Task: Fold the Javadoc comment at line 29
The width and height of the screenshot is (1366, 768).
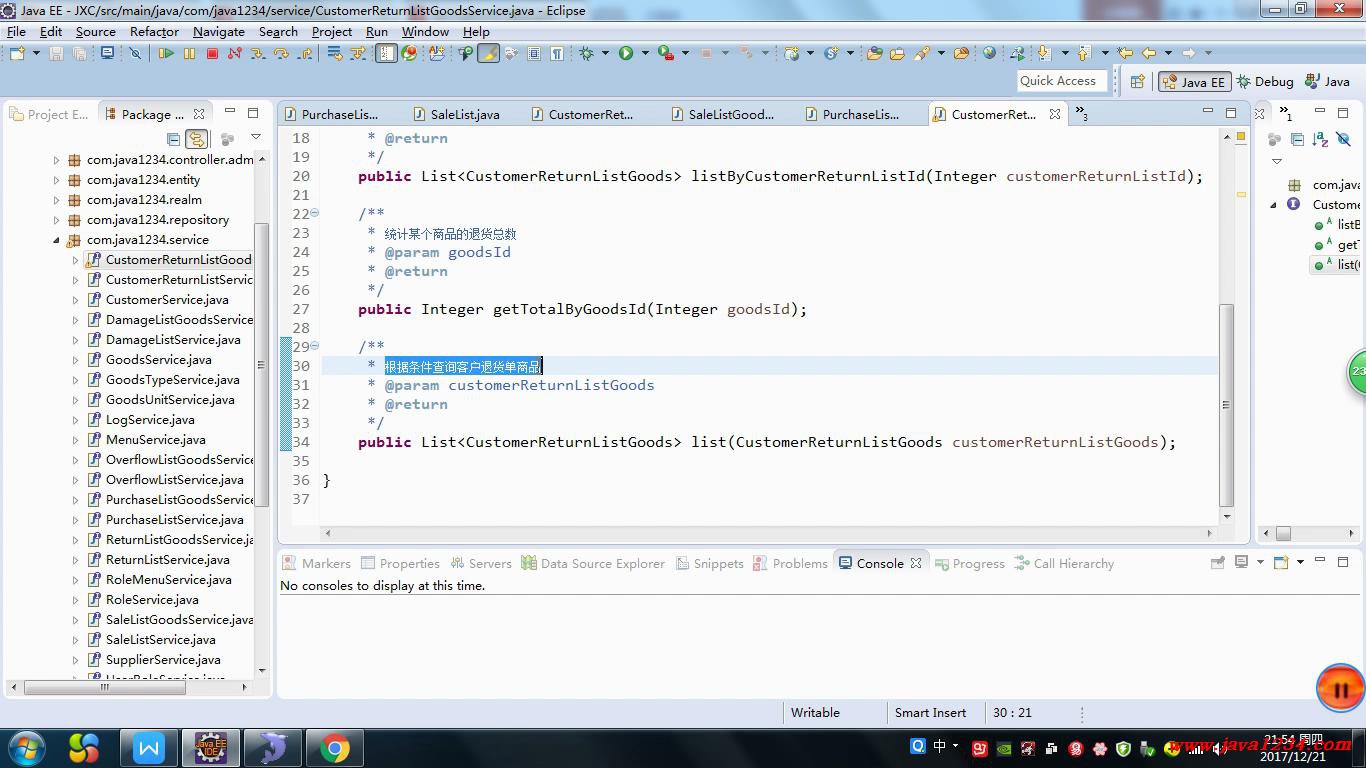Action: click(314, 346)
